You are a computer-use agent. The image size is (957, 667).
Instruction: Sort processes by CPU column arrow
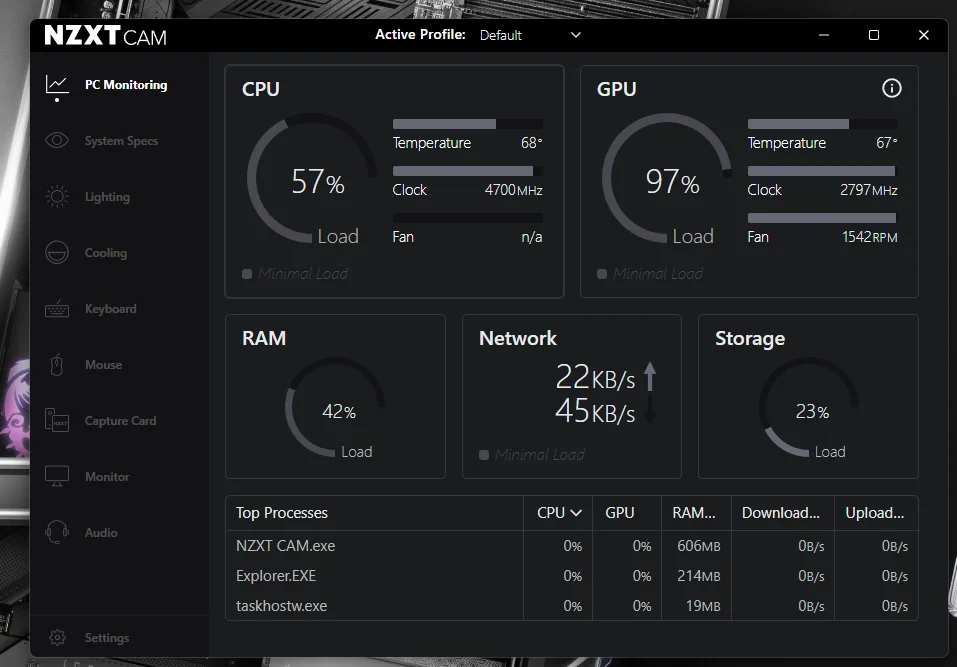tap(576, 513)
